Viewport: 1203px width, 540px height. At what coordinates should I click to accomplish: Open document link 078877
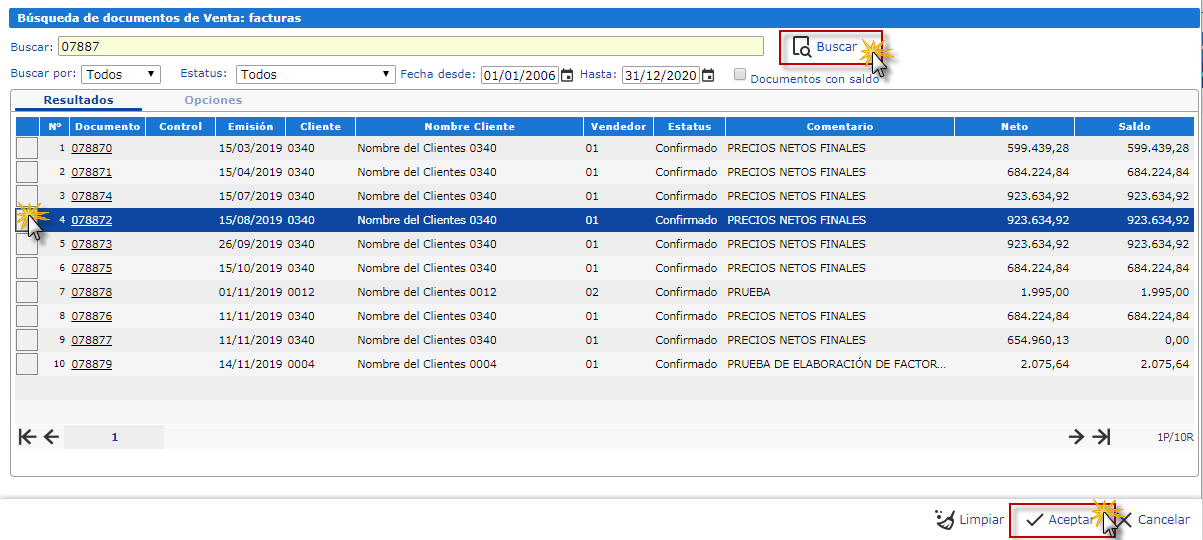pos(91,340)
